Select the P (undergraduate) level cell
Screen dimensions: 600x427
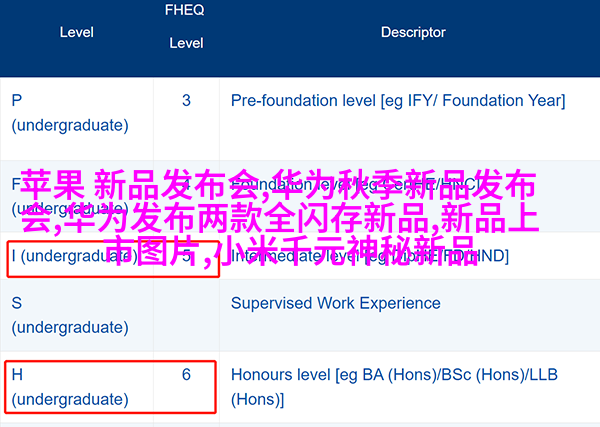click(x=70, y=113)
